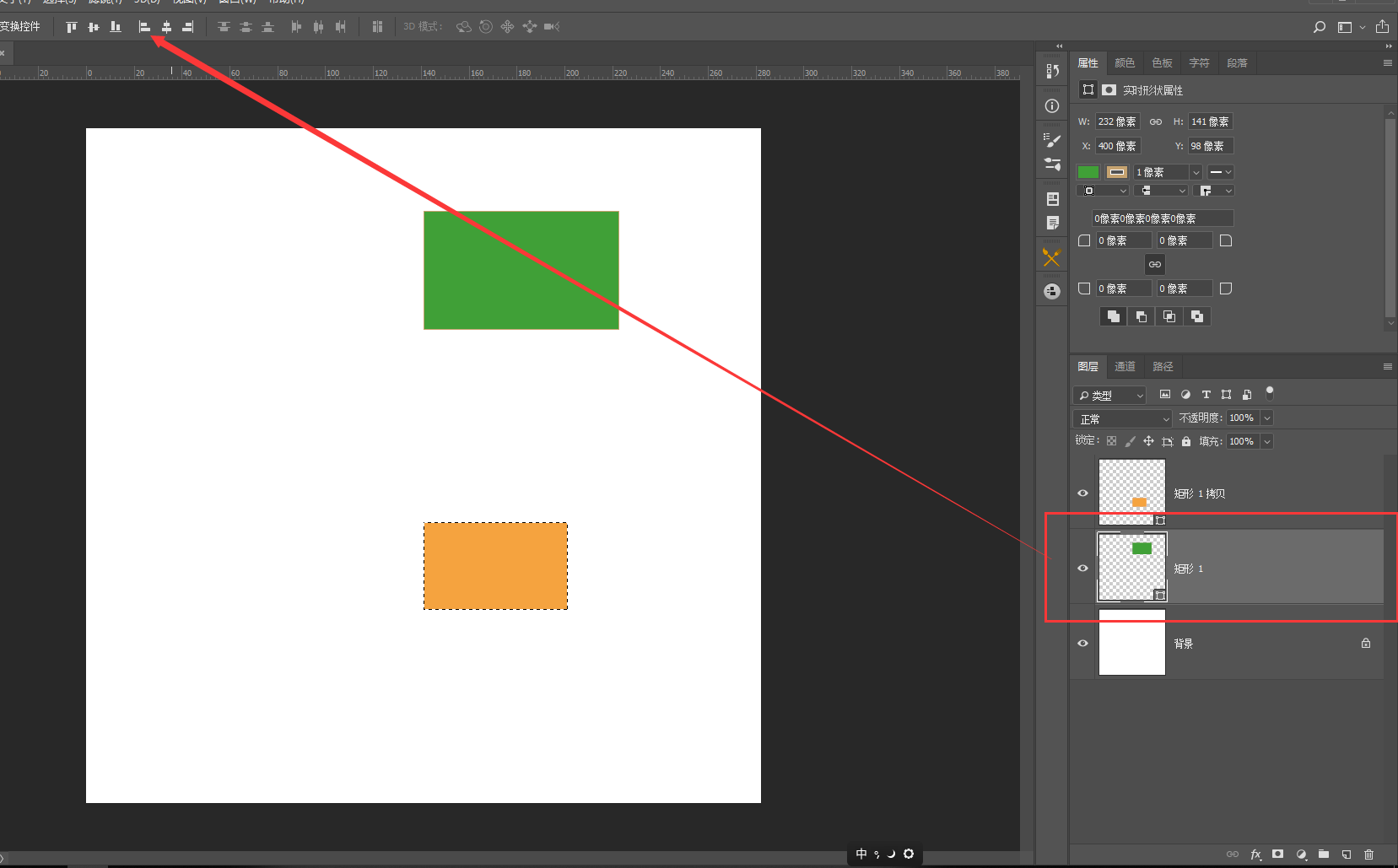Open the stroke line join dropdown
This screenshot has width=1398, height=868.
coord(1216,191)
